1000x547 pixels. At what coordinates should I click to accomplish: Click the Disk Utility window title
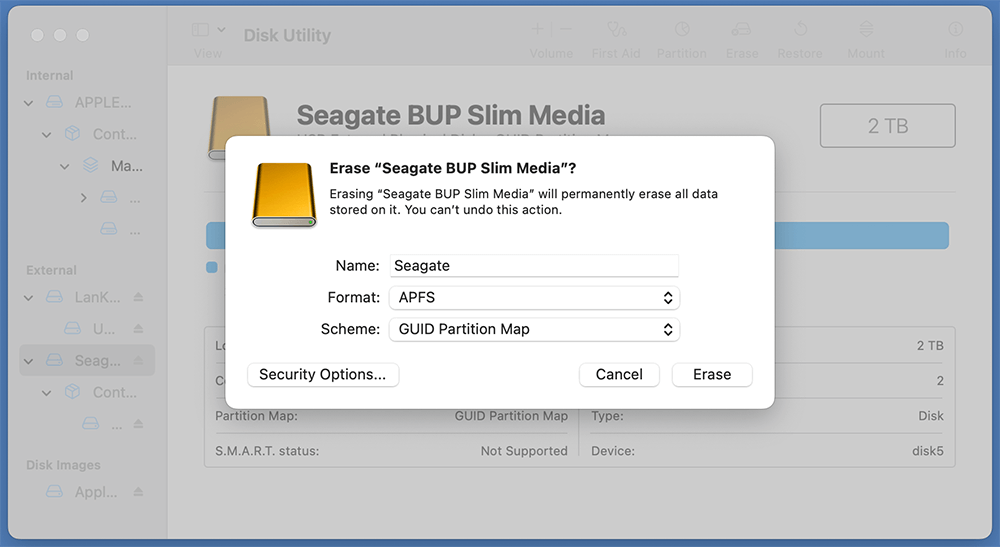coord(287,35)
